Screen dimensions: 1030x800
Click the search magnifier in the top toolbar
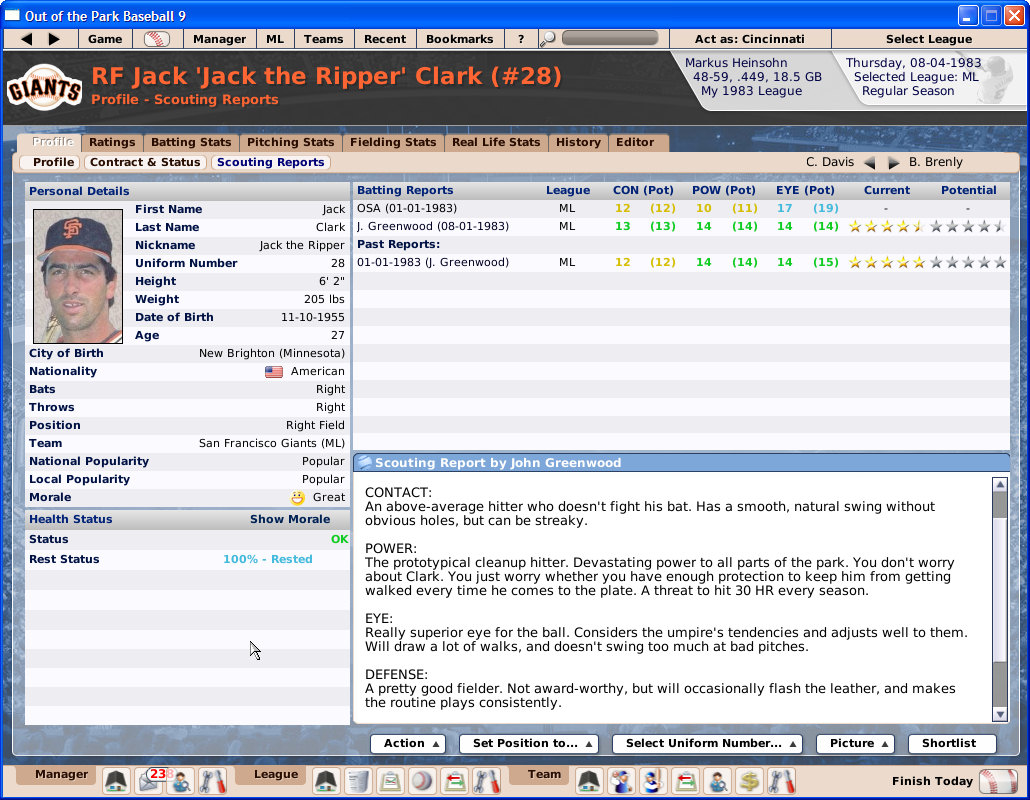point(547,37)
